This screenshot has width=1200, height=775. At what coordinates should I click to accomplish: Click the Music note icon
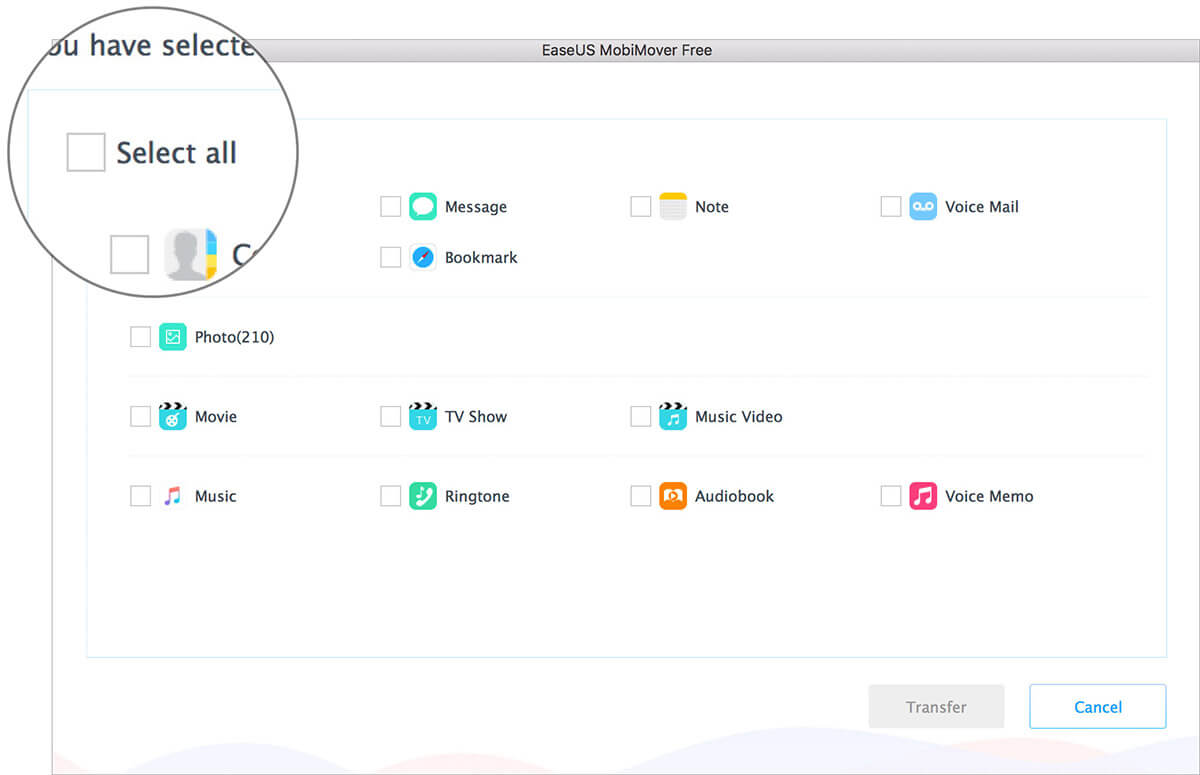click(x=173, y=496)
